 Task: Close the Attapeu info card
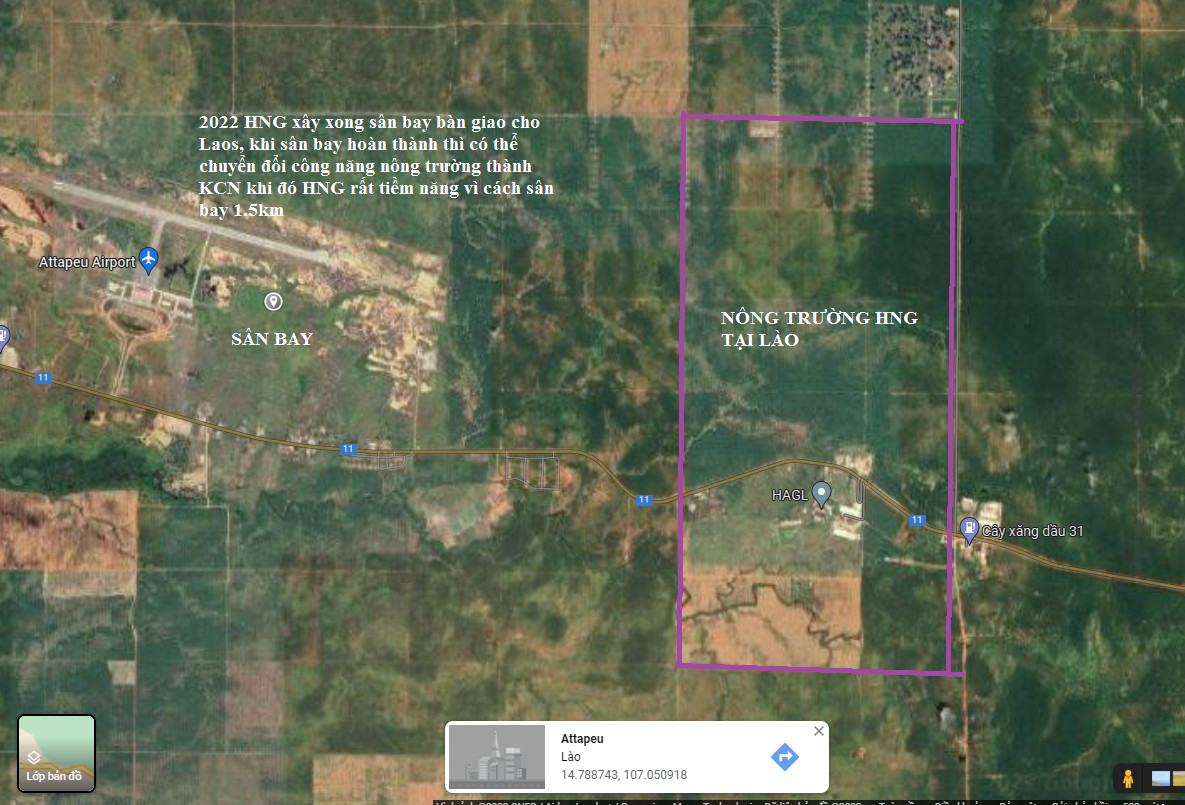click(x=819, y=731)
